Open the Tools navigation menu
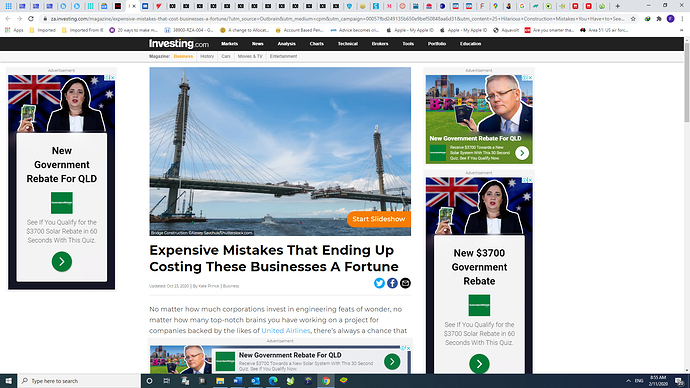690x388 pixels. 408,44
